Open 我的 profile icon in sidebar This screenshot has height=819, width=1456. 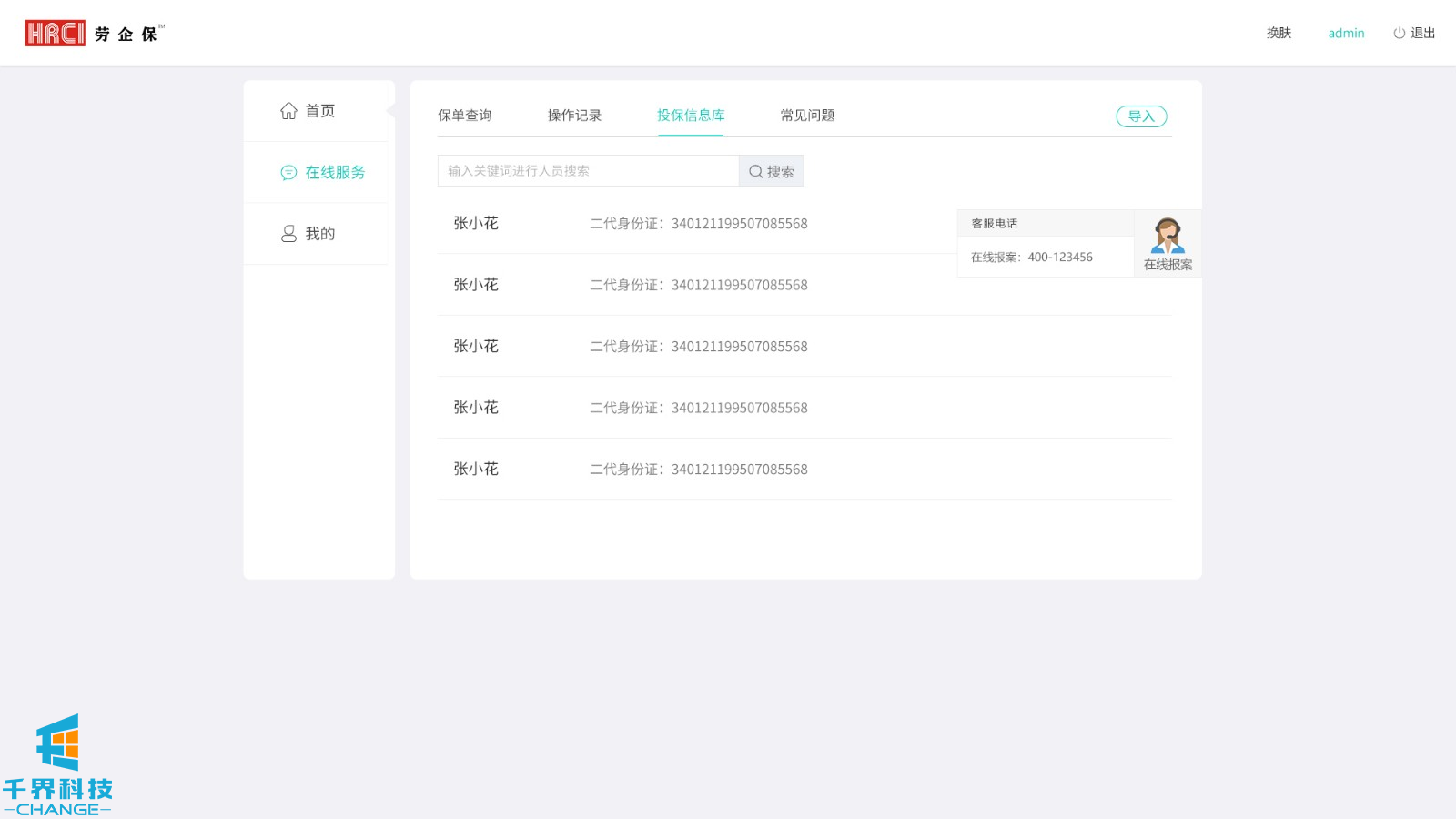point(288,234)
